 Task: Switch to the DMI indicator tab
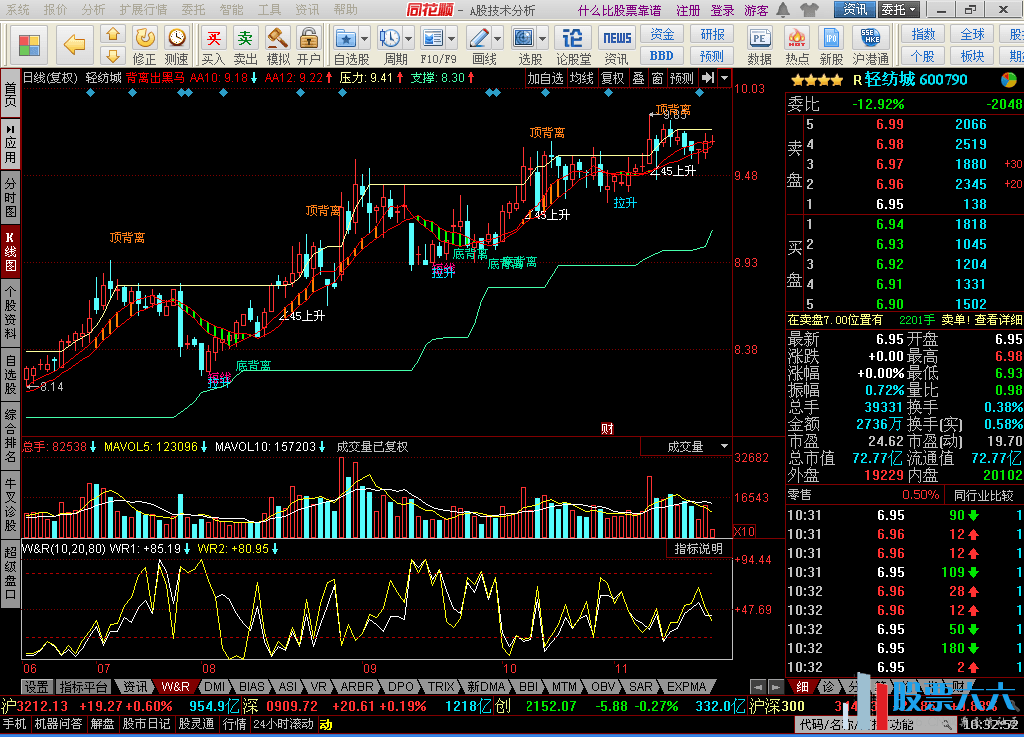(214, 687)
